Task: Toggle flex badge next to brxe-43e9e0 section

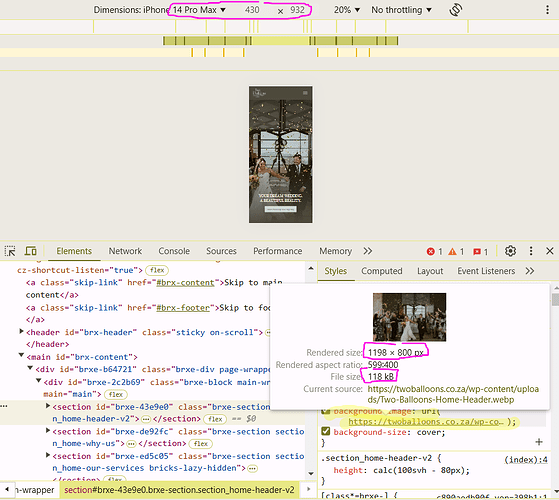Action: click(x=215, y=419)
